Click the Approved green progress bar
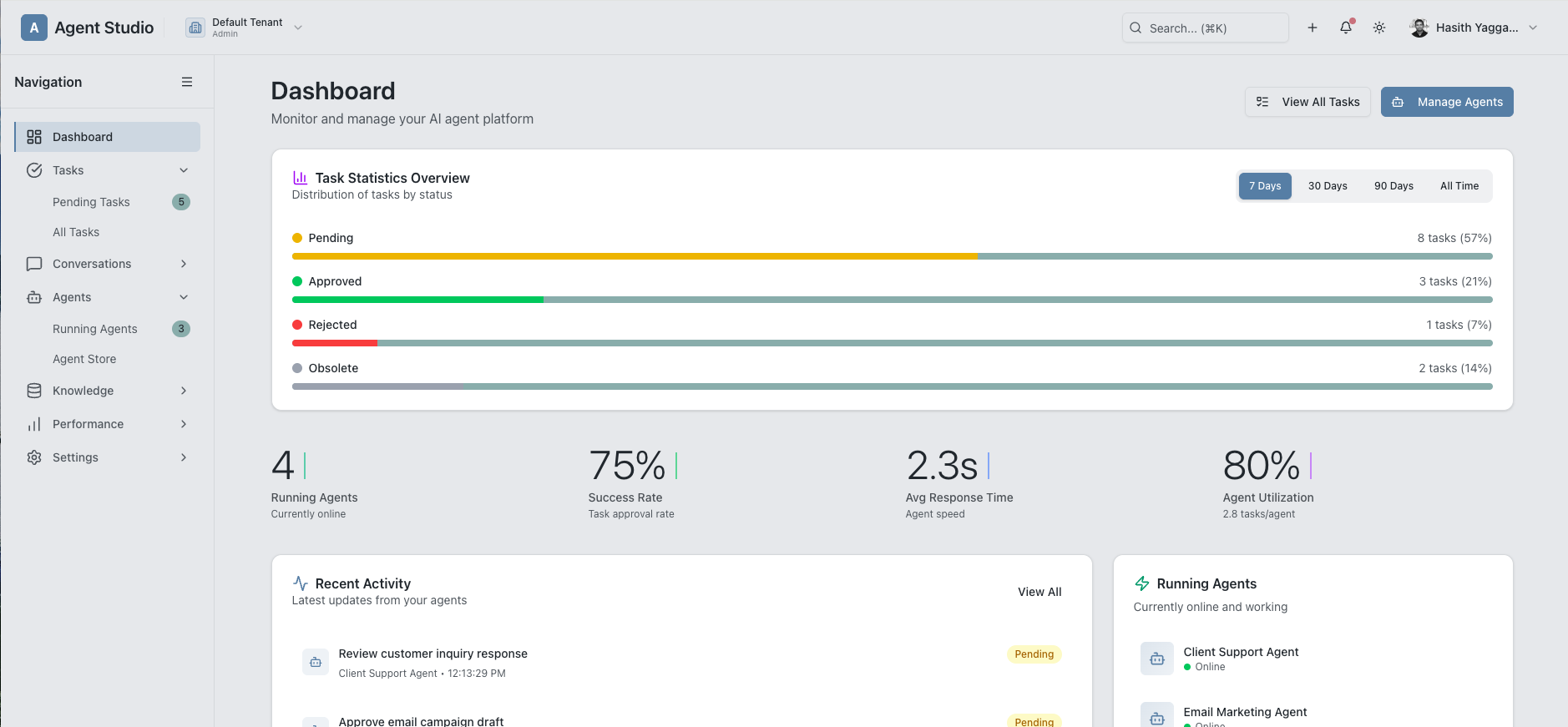 point(417,300)
